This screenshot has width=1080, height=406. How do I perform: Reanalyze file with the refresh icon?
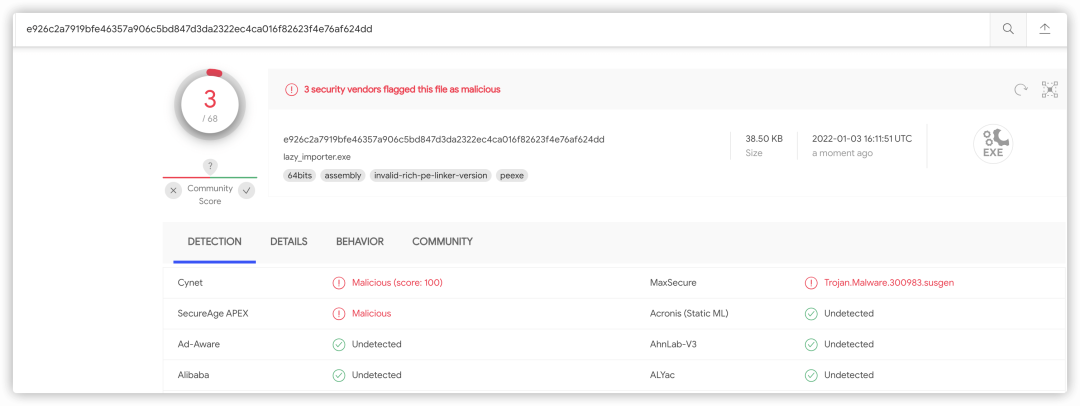pos(1021,89)
